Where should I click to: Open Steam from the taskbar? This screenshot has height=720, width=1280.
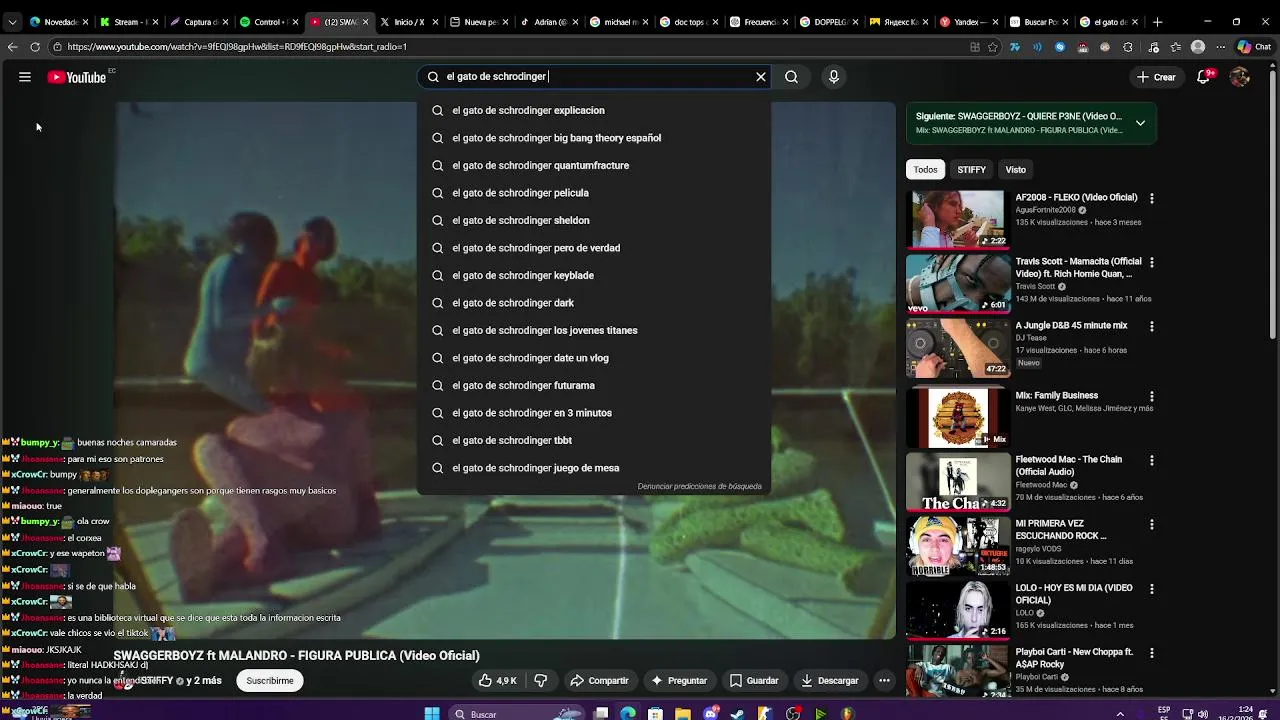coord(738,714)
